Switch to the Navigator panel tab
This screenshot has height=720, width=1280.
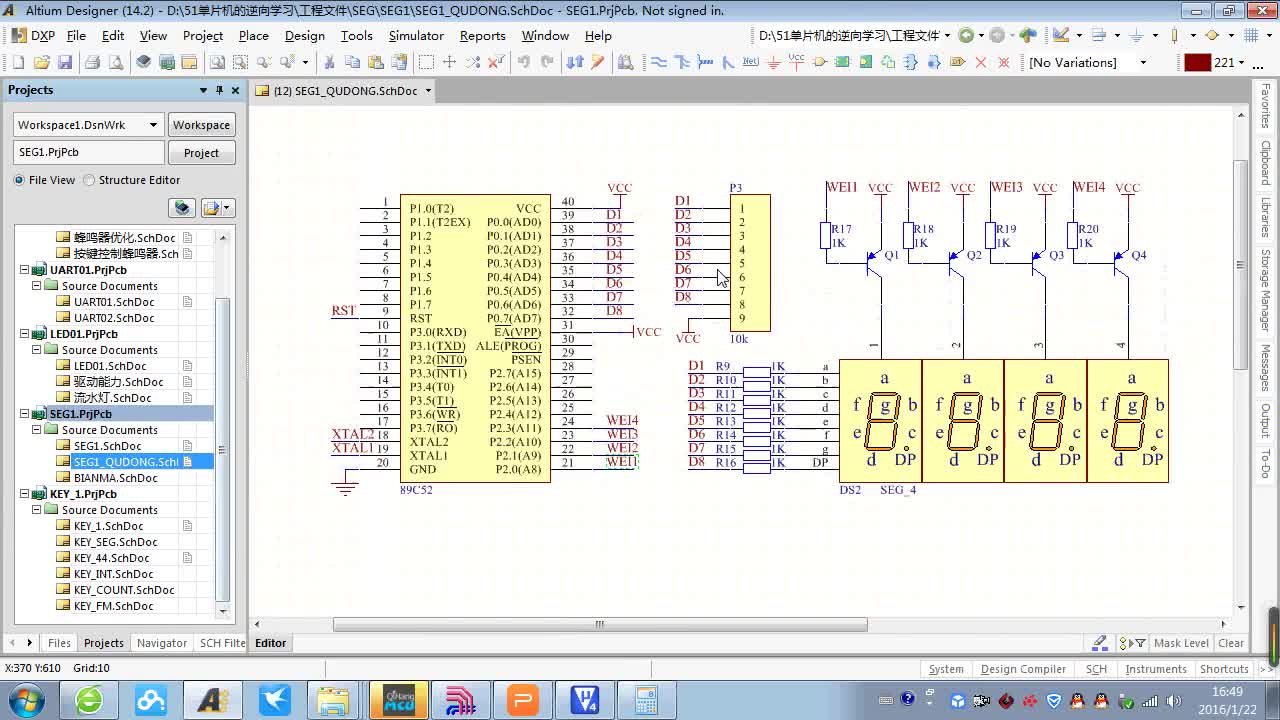click(x=161, y=643)
